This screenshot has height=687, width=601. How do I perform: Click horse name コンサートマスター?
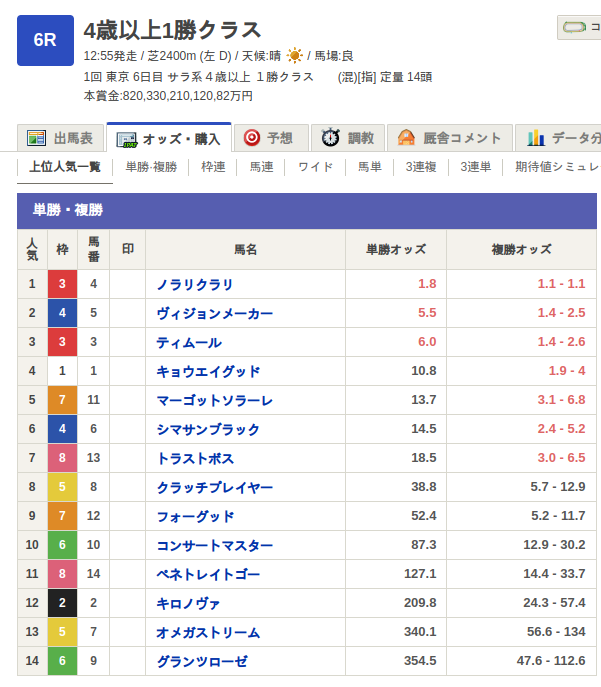click(214, 545)
